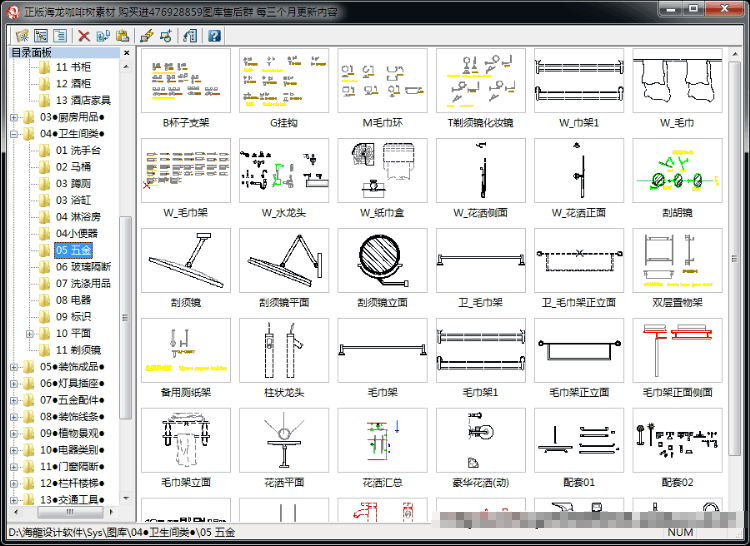
Task: Expand the 03●厨房用品● folder
Action: [x=13, y=117]
